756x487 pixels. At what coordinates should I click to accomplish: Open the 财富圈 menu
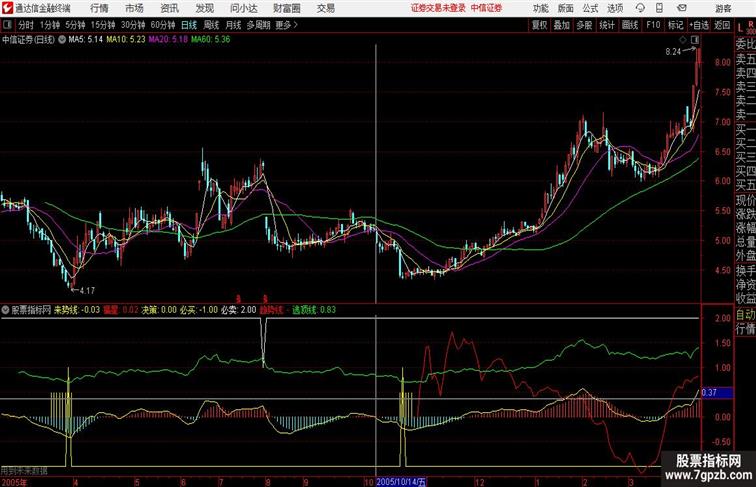286,8
